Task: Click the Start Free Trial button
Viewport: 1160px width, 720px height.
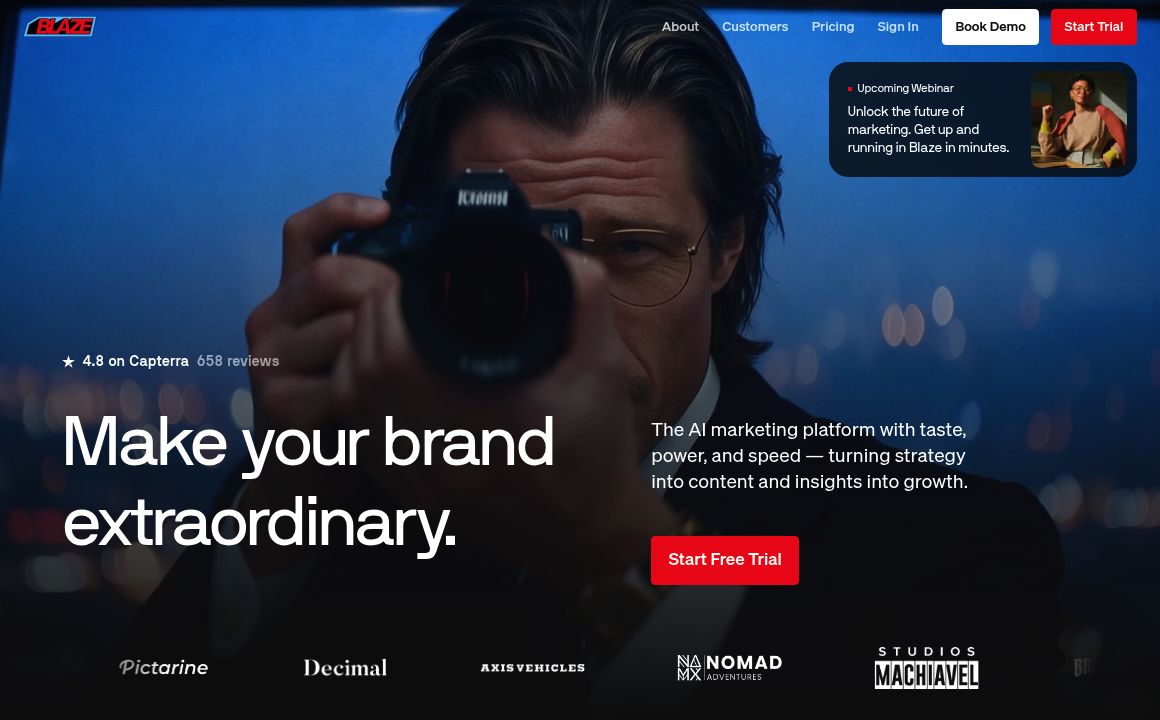Action: tap(724, 560)
